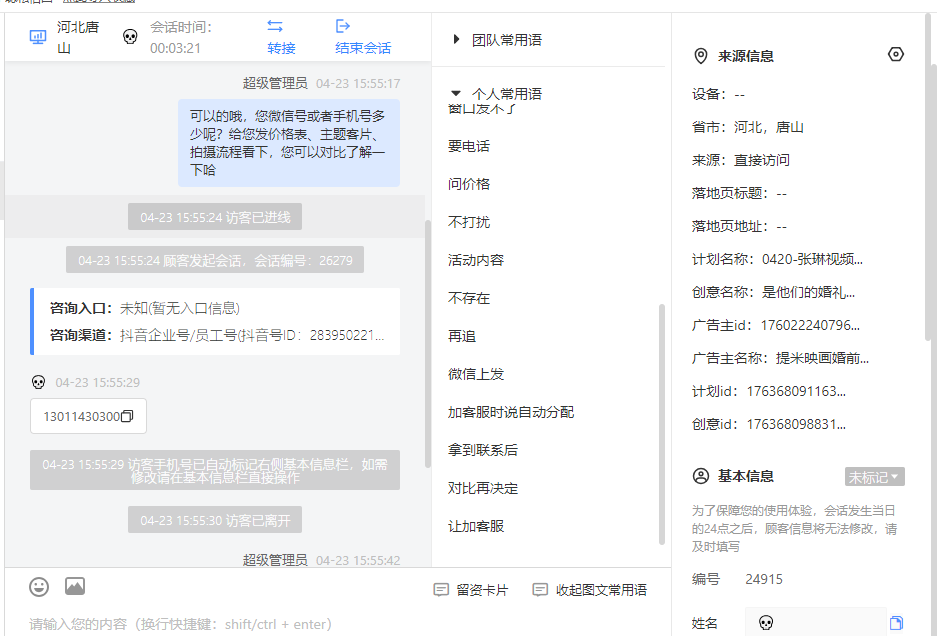
Task: Click the phone number 13011430300 in the chat
Action: pos(81,417)
